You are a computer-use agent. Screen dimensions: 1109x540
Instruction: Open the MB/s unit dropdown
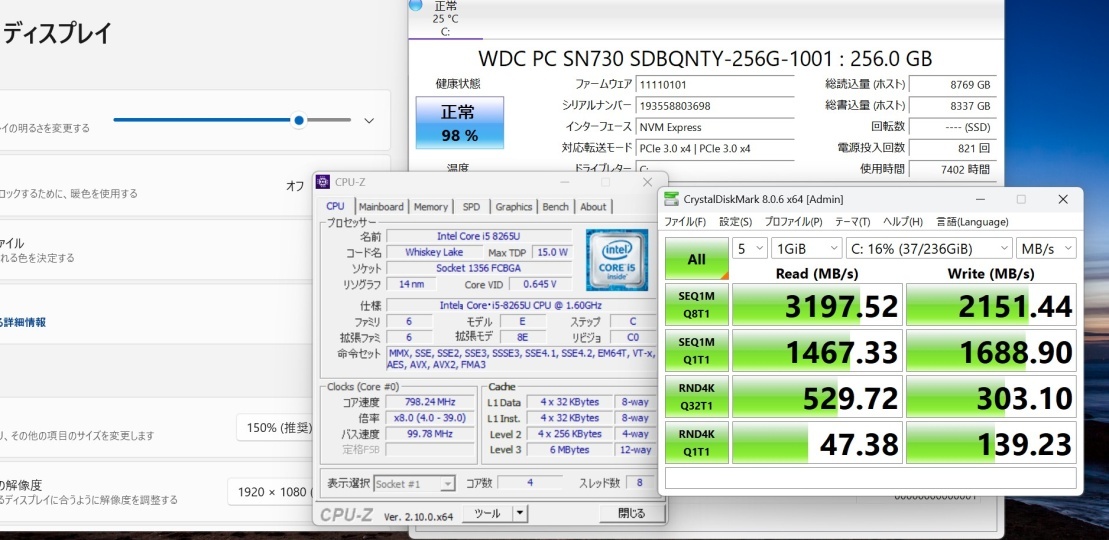coord(1046,248)
